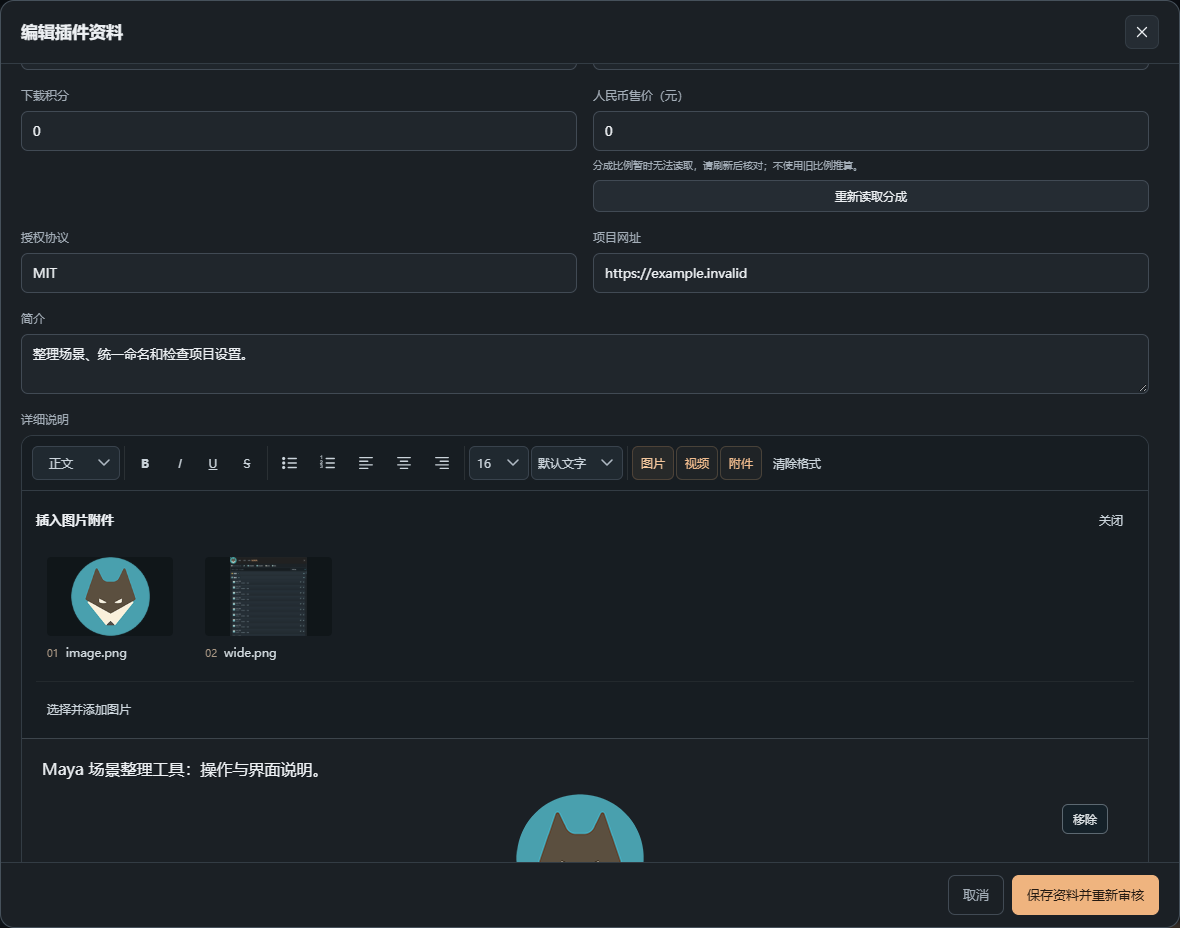This screenshot has width=1180, height=928.
Task: Select the wide.png thumbnail
Action: tap(268, 596)
